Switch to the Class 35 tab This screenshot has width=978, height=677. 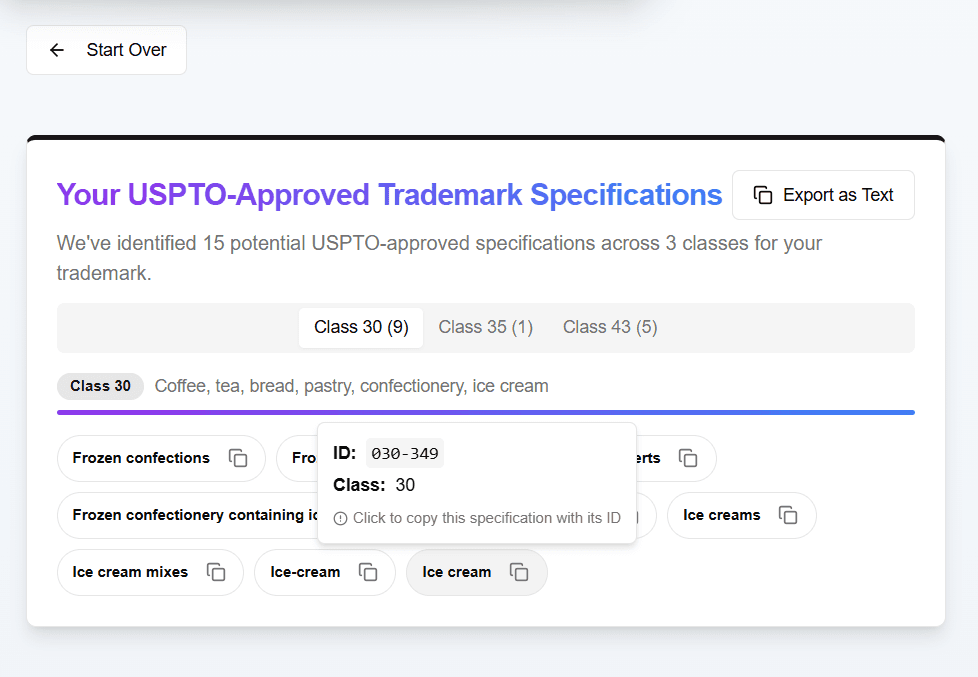(x=485, y=326)
